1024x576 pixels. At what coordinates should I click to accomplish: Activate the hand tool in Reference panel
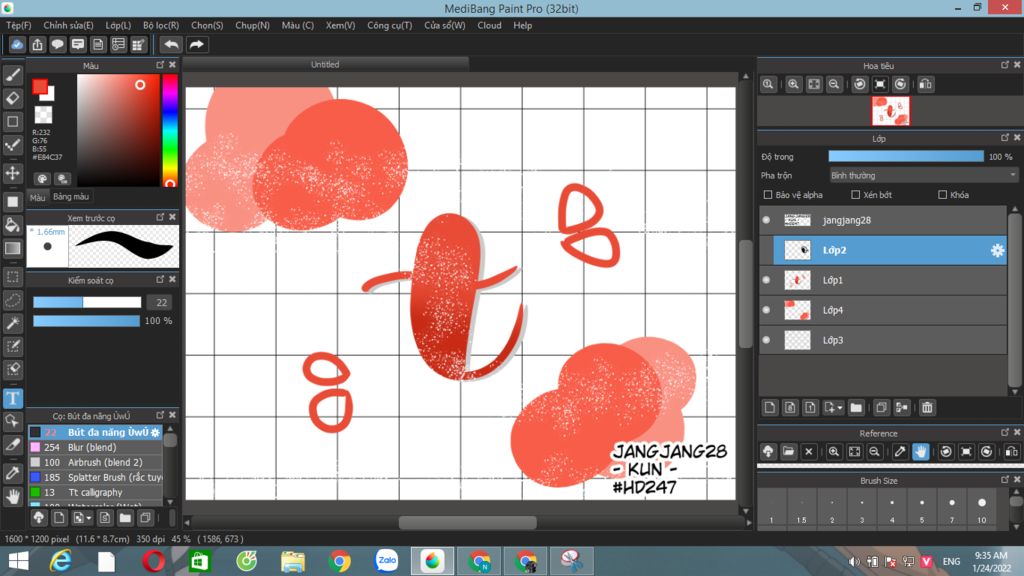(x=920, y=451)
